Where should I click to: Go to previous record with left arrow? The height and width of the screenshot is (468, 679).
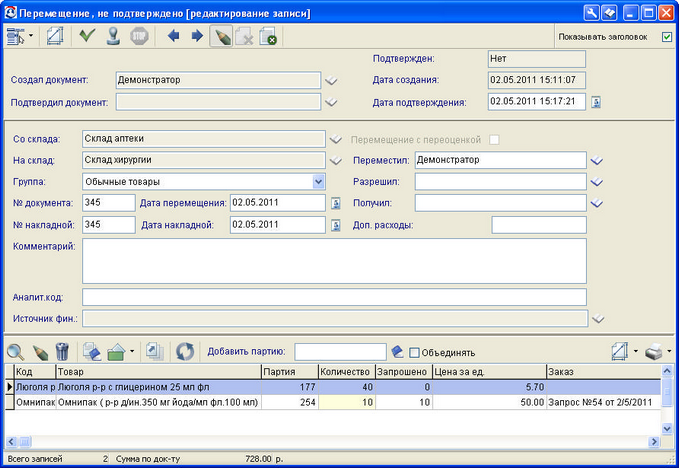(x=173, y=36)
